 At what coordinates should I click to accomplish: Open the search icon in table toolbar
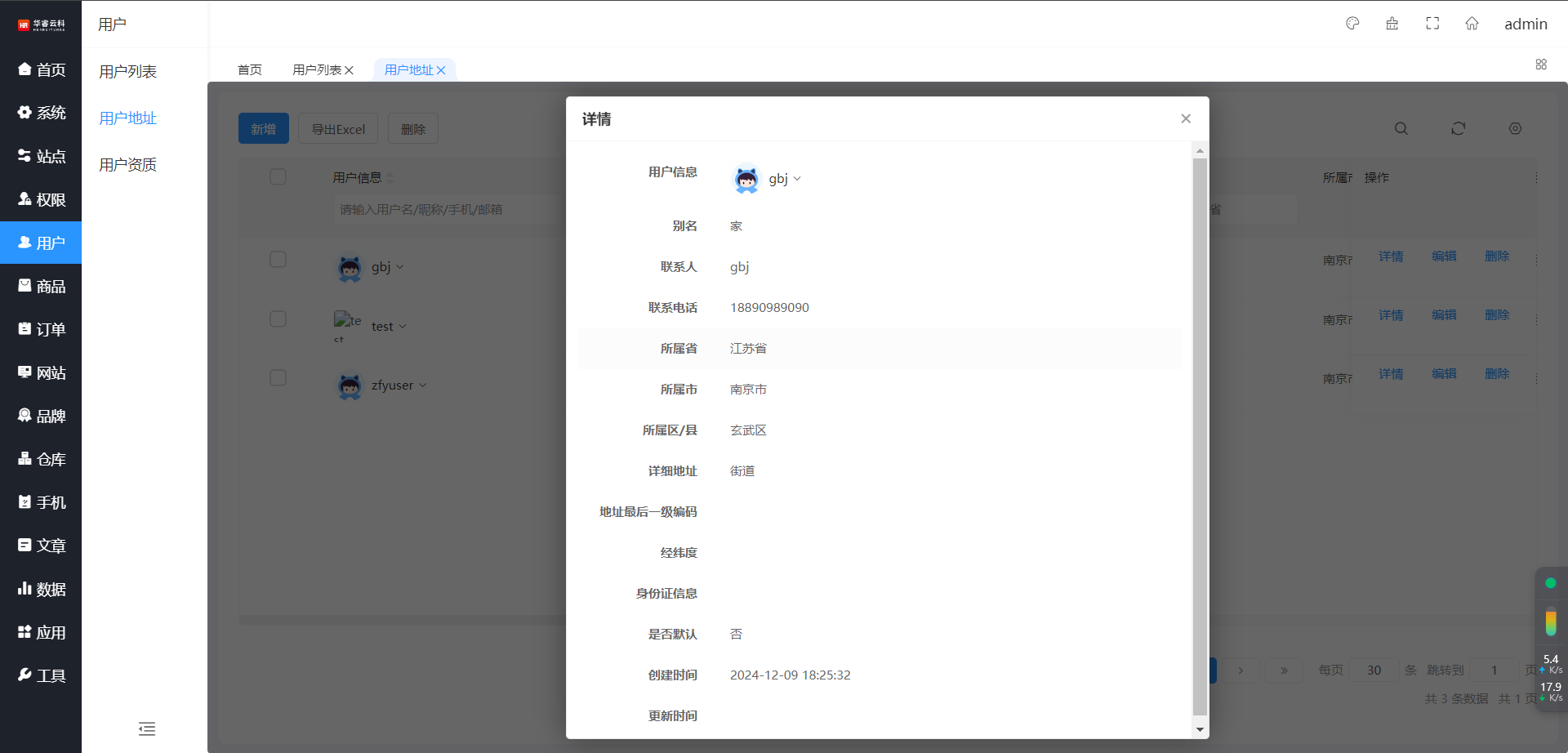(x=1401, y=129)
